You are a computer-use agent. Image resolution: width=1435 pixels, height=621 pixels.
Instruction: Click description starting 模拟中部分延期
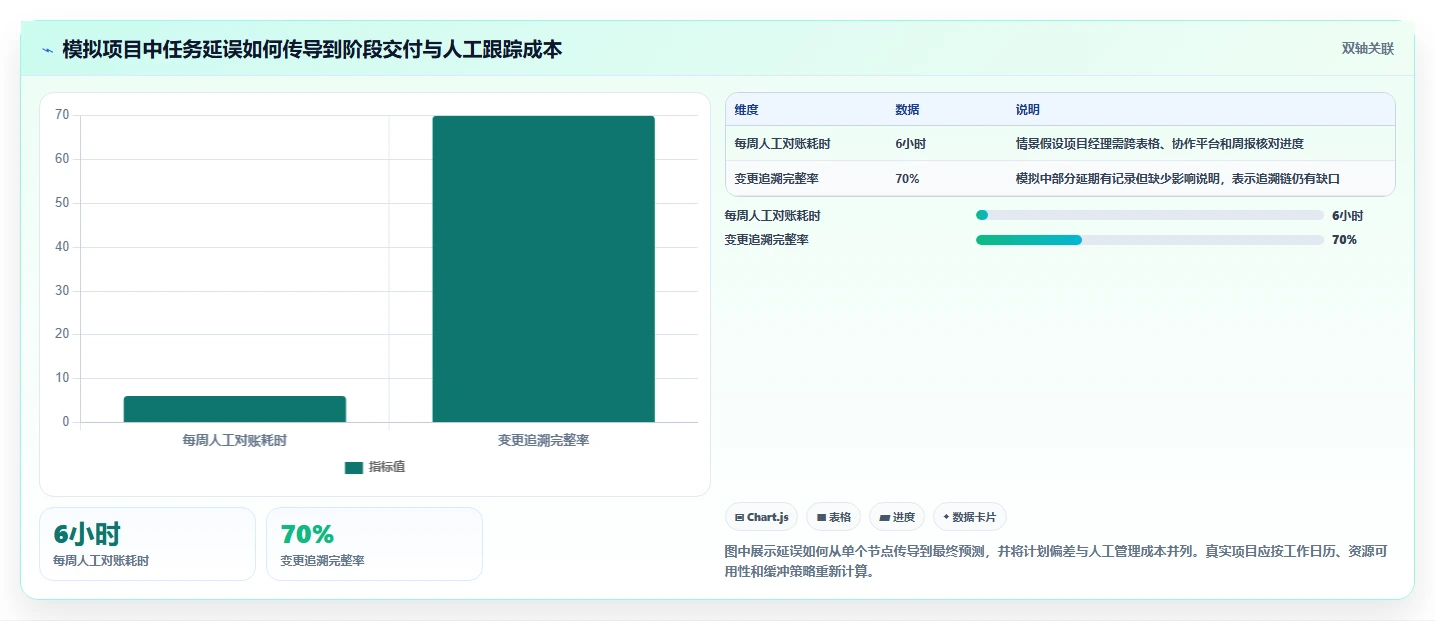click(x=1177, y=179)
